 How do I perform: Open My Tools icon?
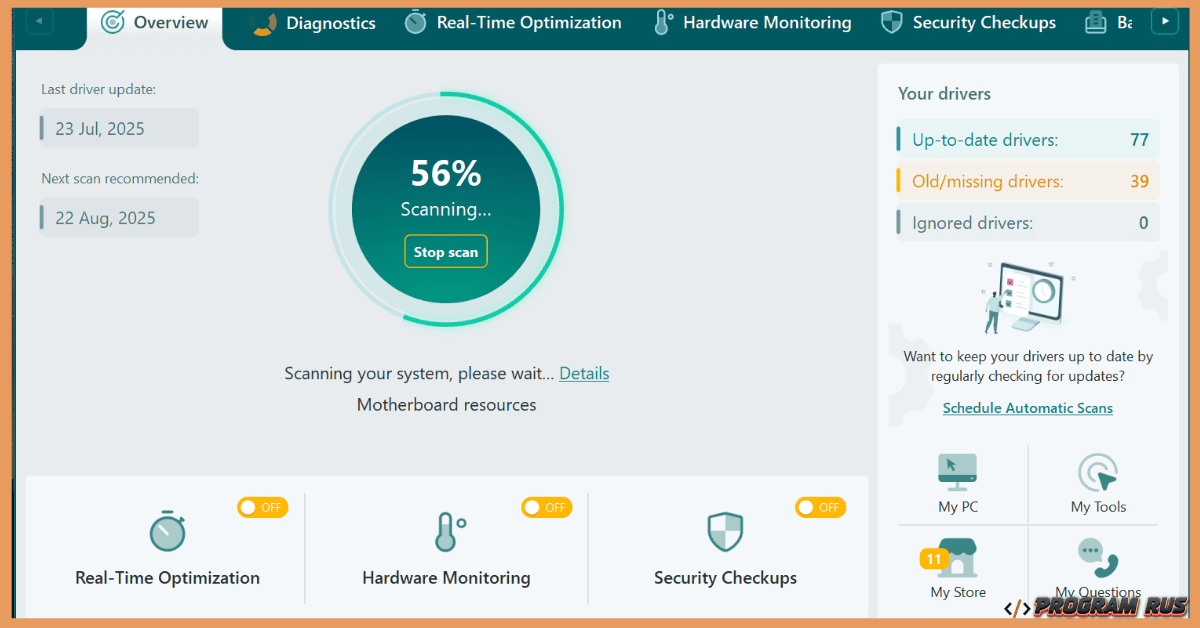1097,472
